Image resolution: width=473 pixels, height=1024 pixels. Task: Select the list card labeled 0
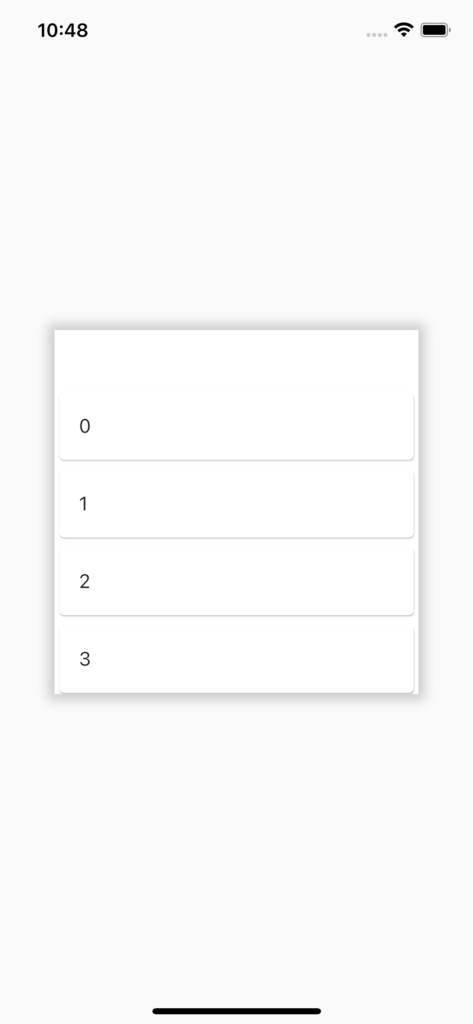point(236,426)
